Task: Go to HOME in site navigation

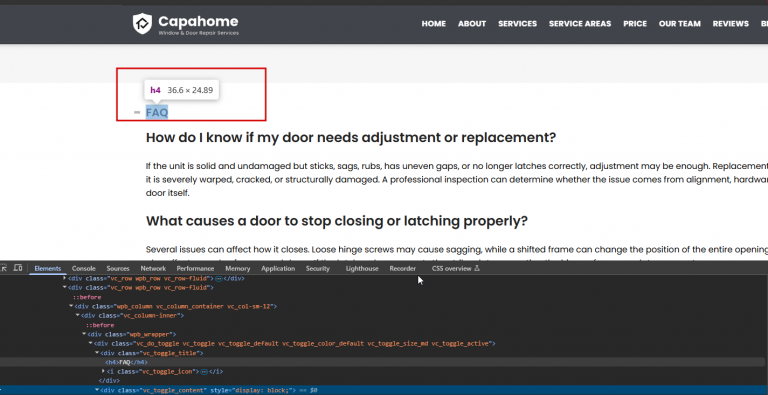Action: click(434, 24)
